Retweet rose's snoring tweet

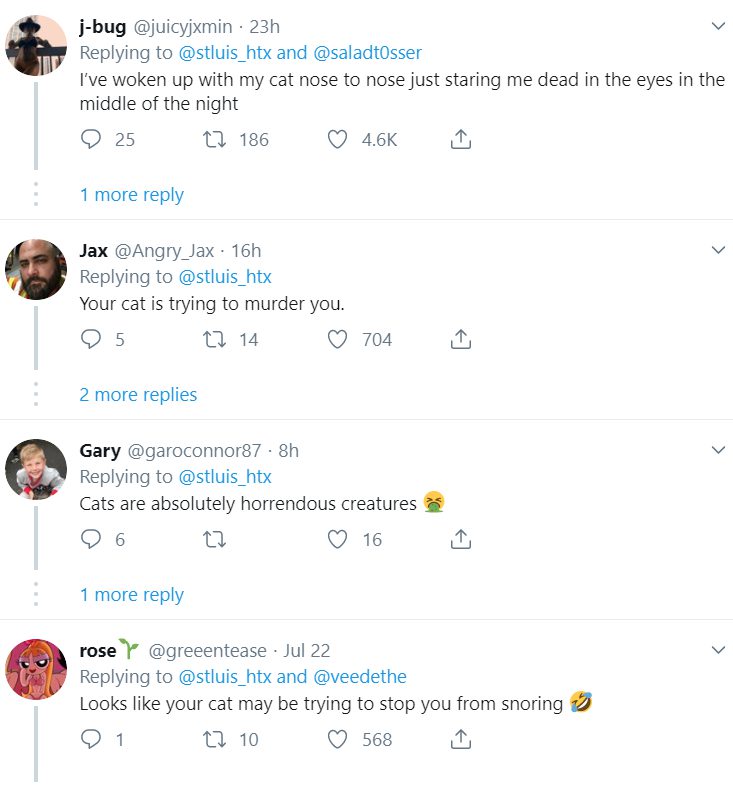point(213,740)
